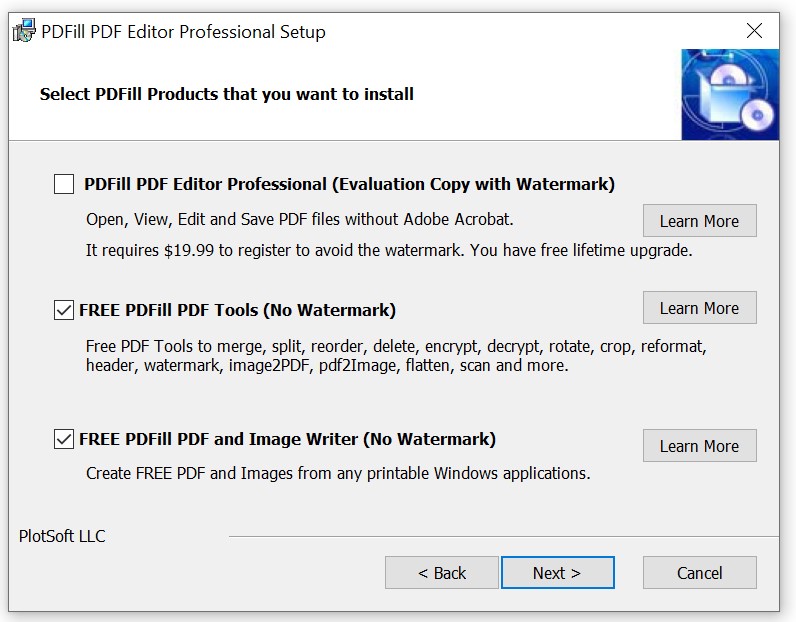Go back to the previous setup step

(x=442, y=573)
